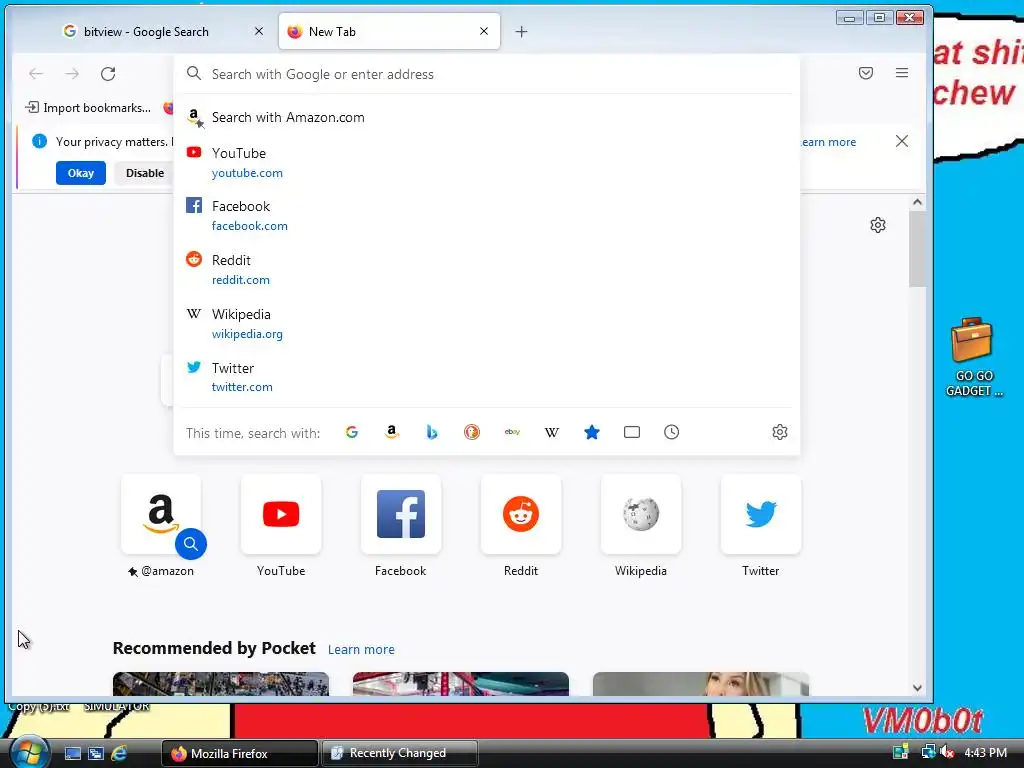Close the bitview Google Search tab
Image resolution: width=1024 pixels, height=768 pixels.
click(x=259, y=31)
